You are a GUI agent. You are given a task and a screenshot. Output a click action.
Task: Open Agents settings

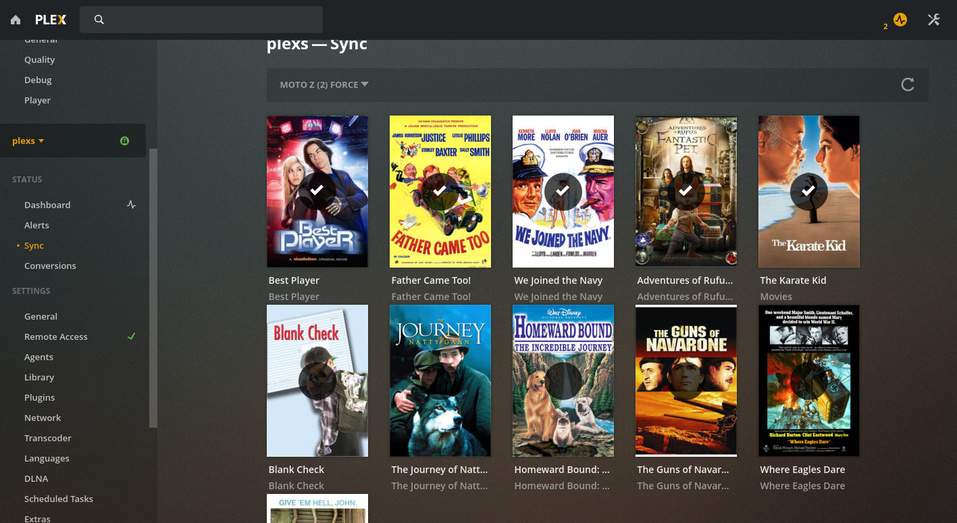pyautogui.click(x=38, y=357)
